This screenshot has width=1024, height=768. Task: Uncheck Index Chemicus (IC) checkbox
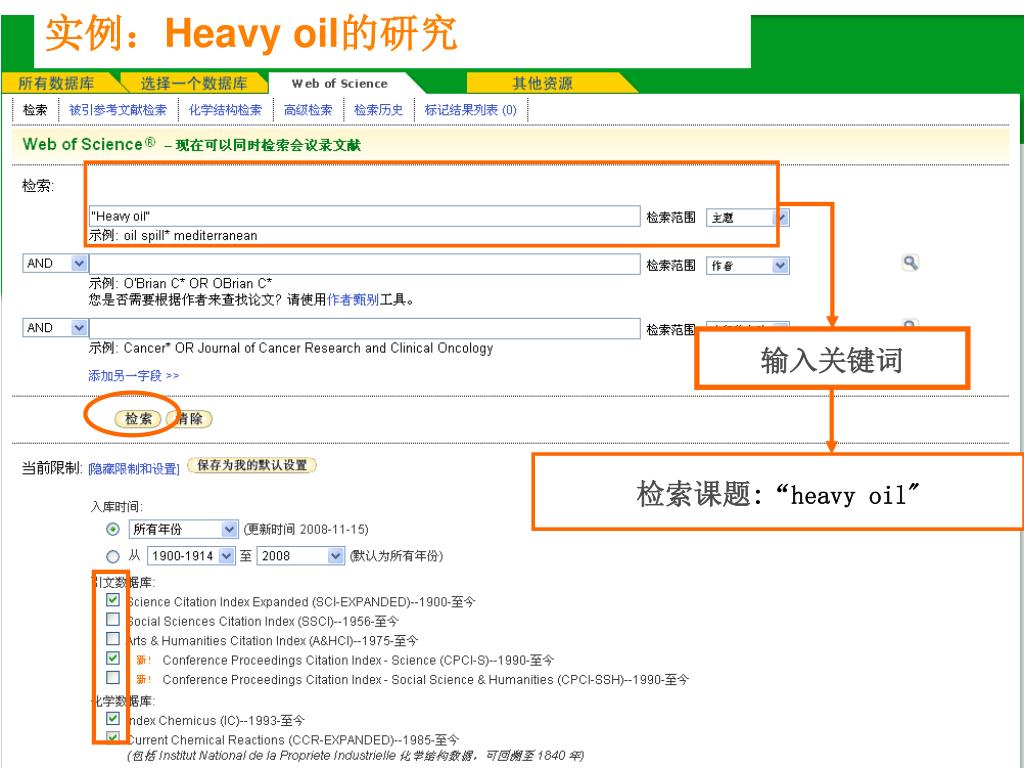click(x=113, y=718)
